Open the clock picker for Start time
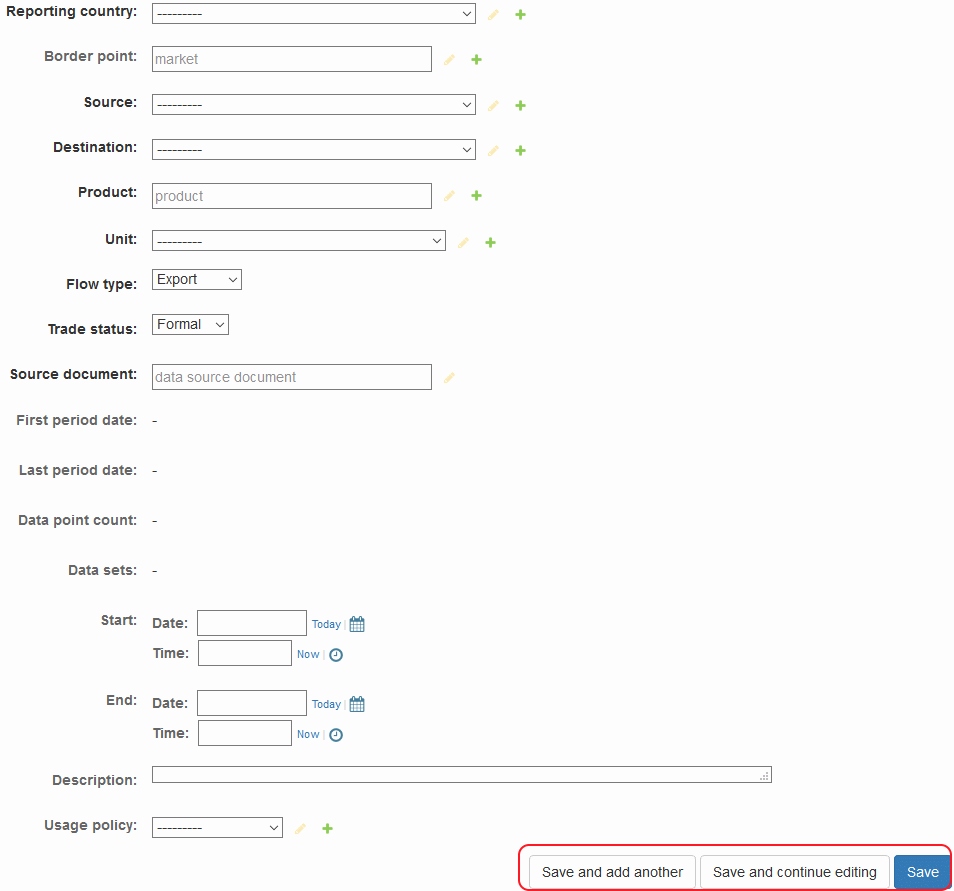The height and width of the screenshot is (891, 954). click(336, 655)
